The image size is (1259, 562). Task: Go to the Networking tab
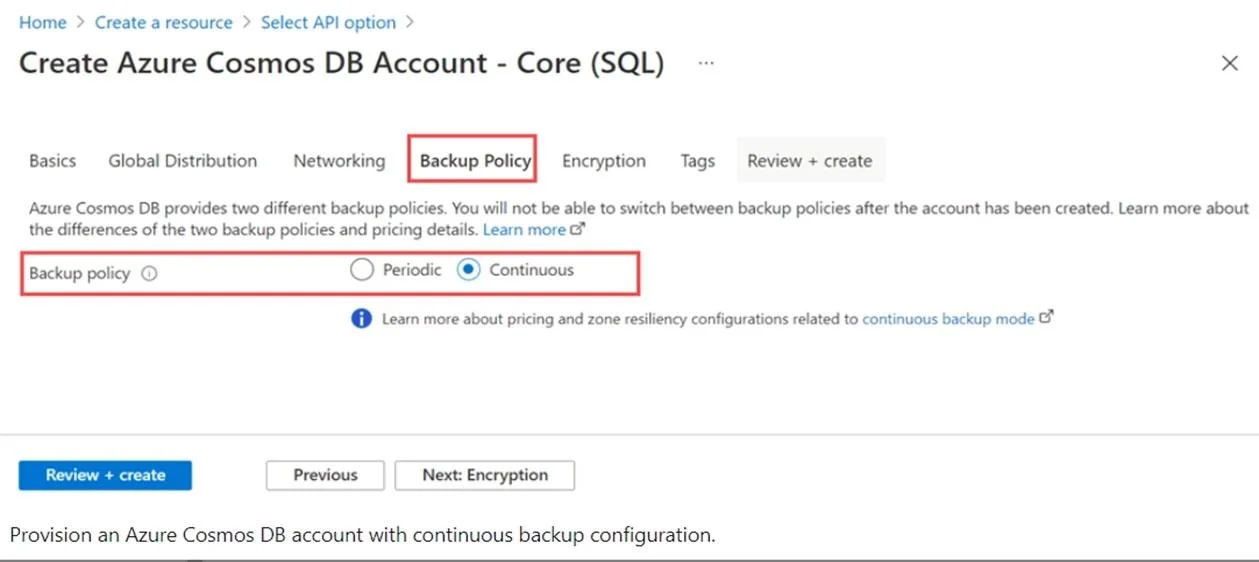pos(339,161)
